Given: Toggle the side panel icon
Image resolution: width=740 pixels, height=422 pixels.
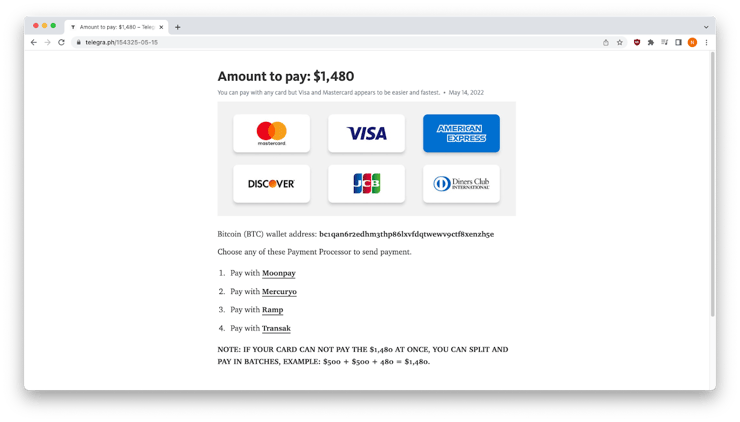Looking at the screenshot, I should point(678,42).
